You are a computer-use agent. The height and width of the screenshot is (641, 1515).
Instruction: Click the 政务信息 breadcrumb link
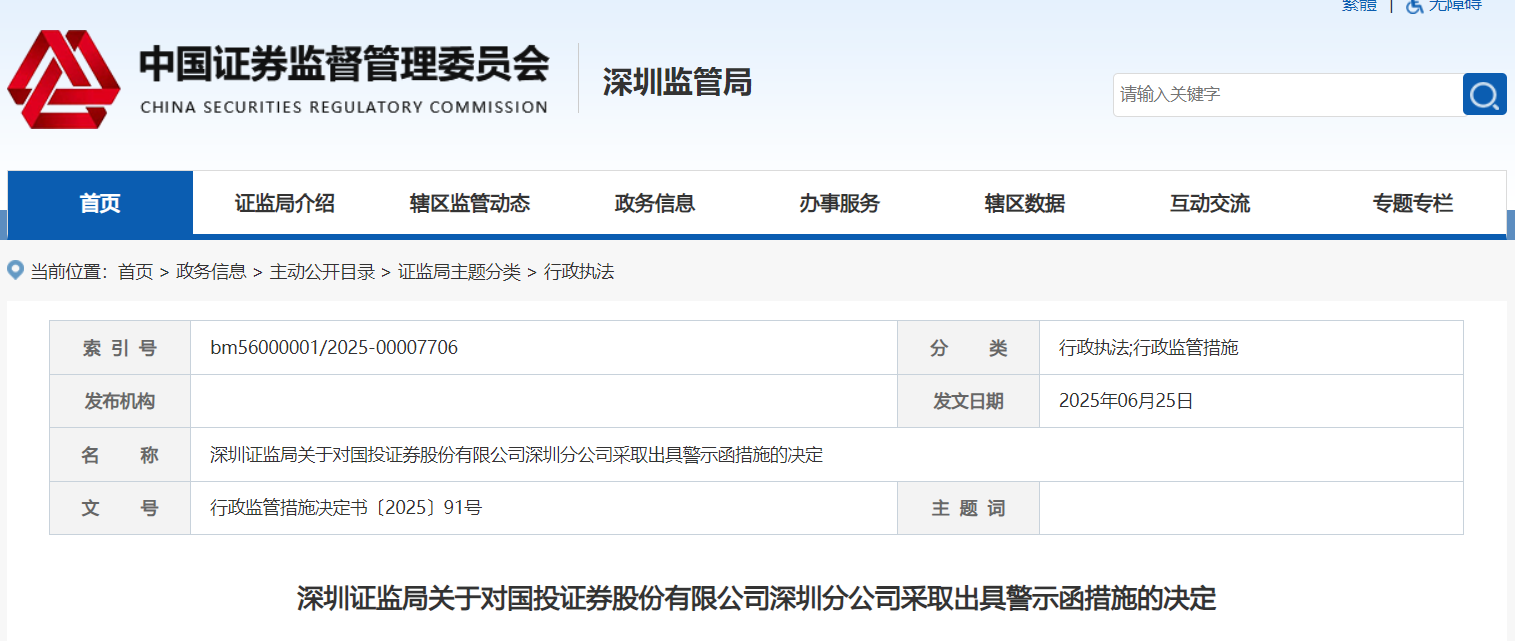tap(211, 271)
